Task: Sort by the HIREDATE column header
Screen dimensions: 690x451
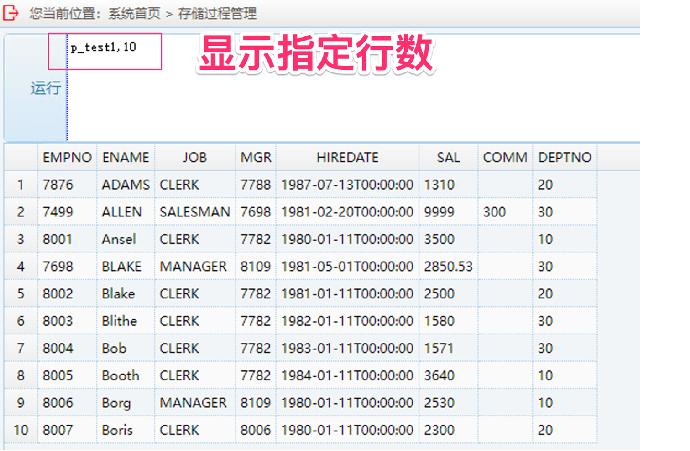Action: 347,158
